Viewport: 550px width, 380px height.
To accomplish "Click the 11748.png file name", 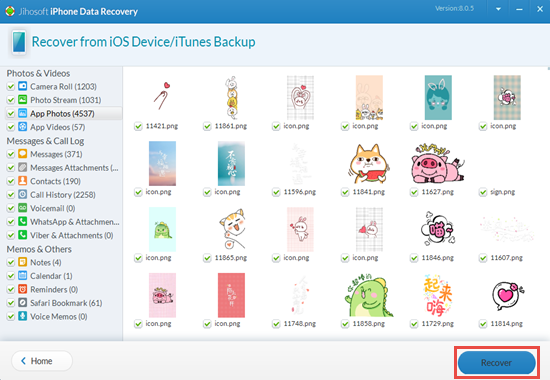I will pyautogui.click(x=300, y=324).
